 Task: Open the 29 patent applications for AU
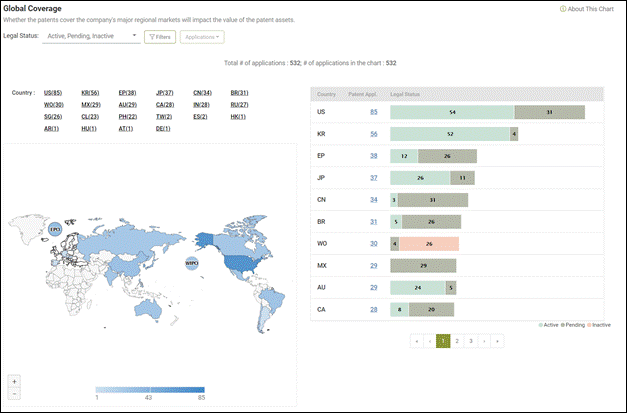373,287
